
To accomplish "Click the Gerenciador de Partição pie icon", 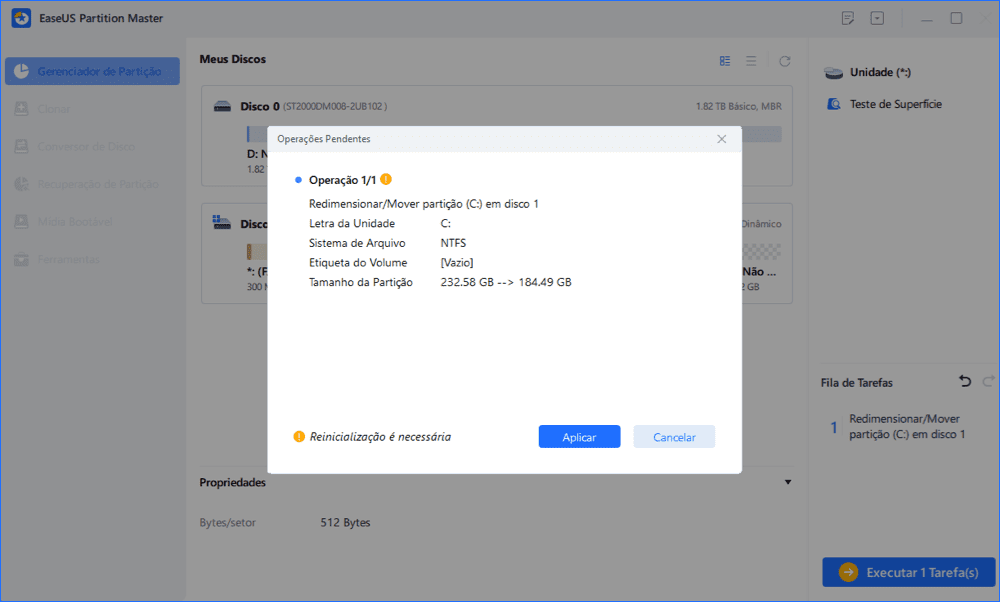I will click(x=22, y=71).
